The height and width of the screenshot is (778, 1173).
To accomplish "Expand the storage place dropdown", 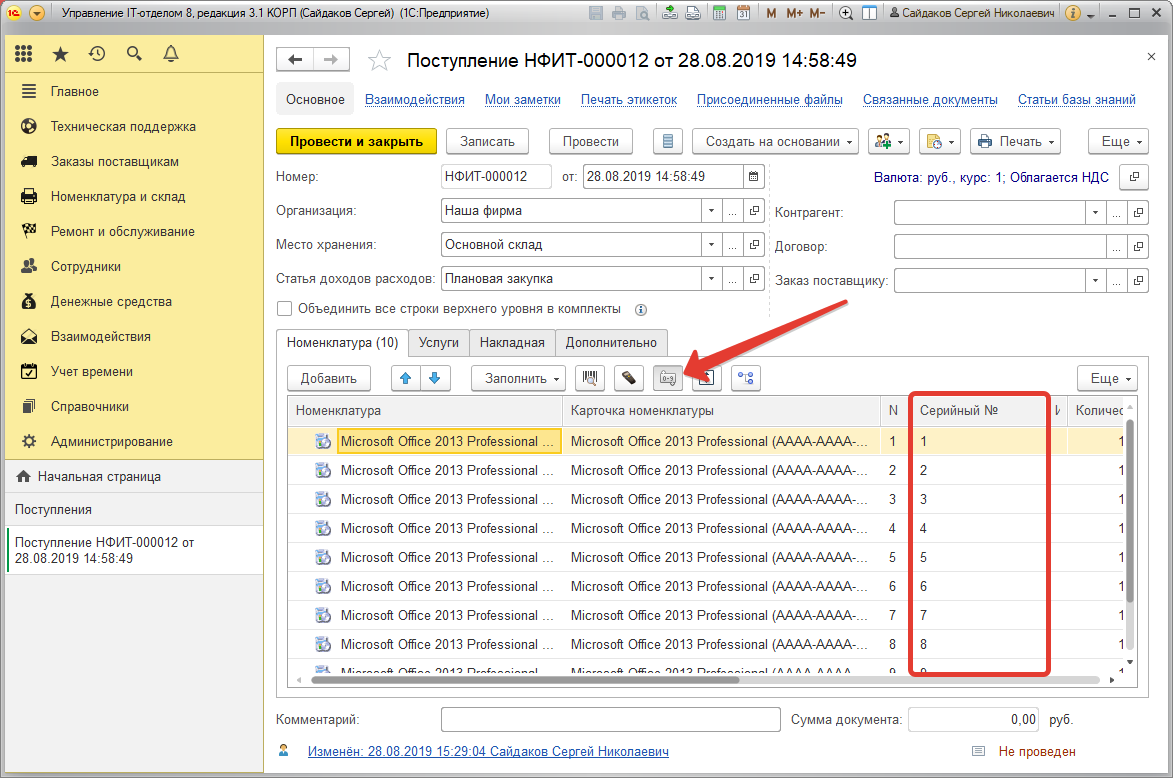I will (x=711, y=245).
